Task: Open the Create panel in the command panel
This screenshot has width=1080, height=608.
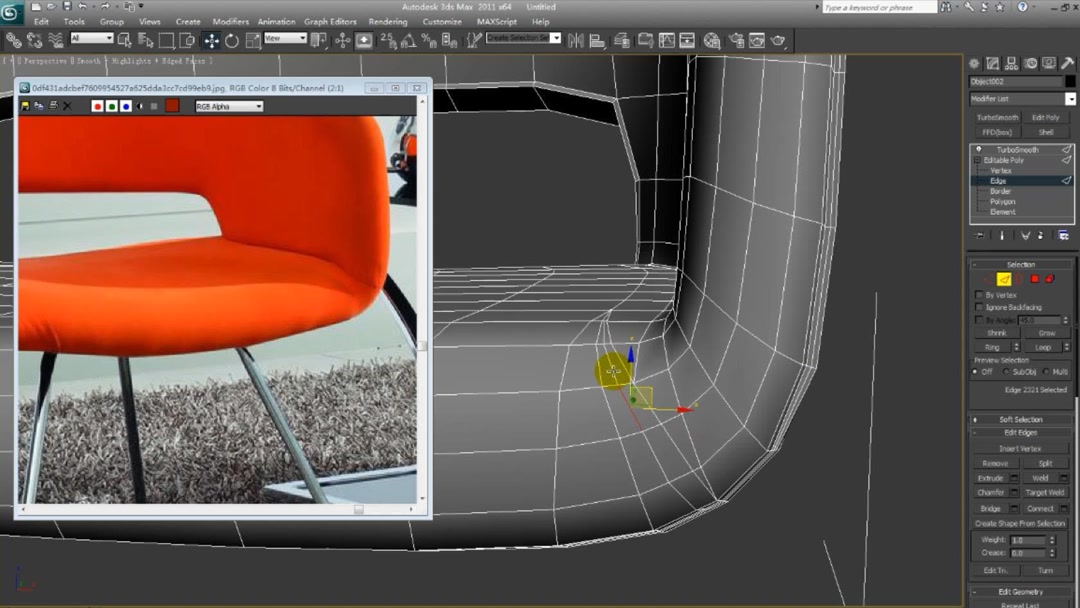Action: 973,62
